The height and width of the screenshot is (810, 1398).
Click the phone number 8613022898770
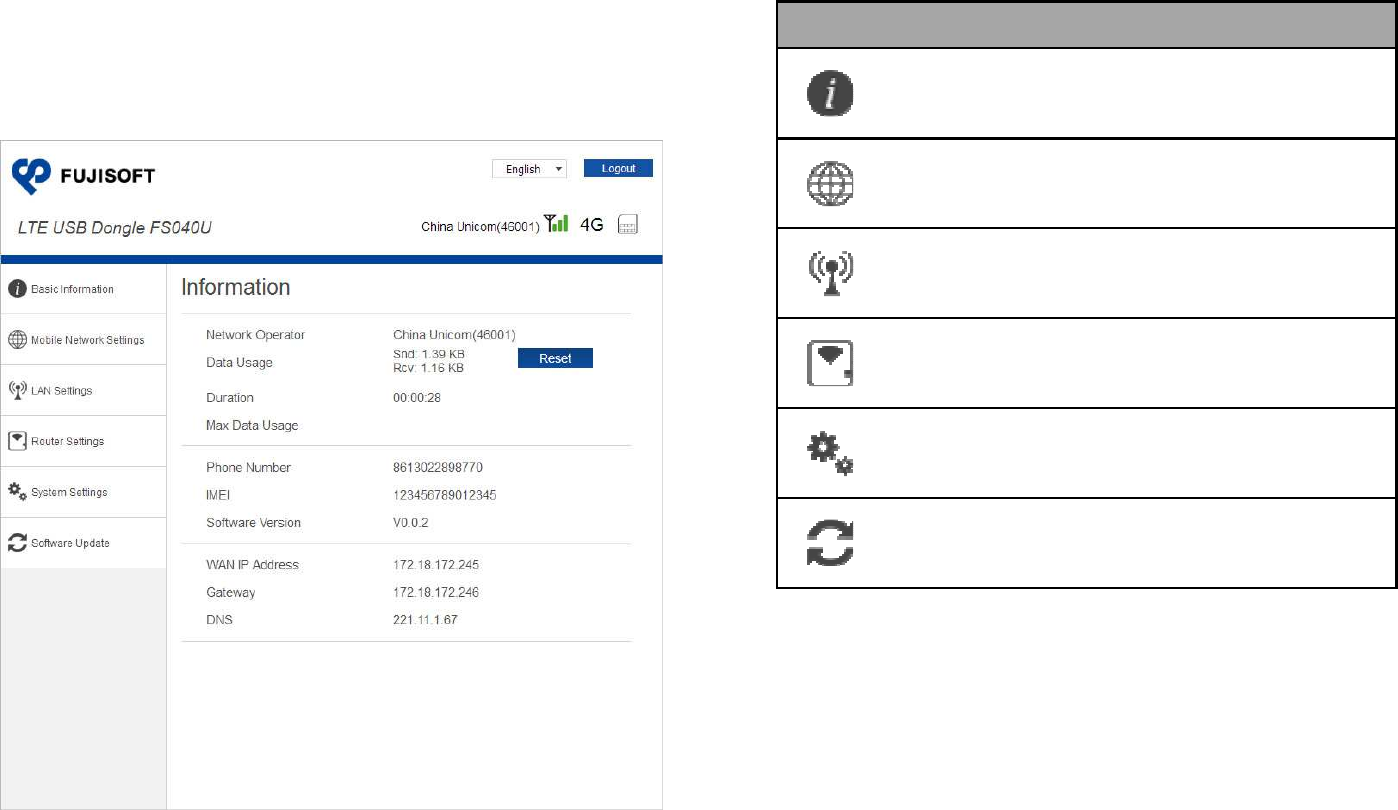coord(438,468)
